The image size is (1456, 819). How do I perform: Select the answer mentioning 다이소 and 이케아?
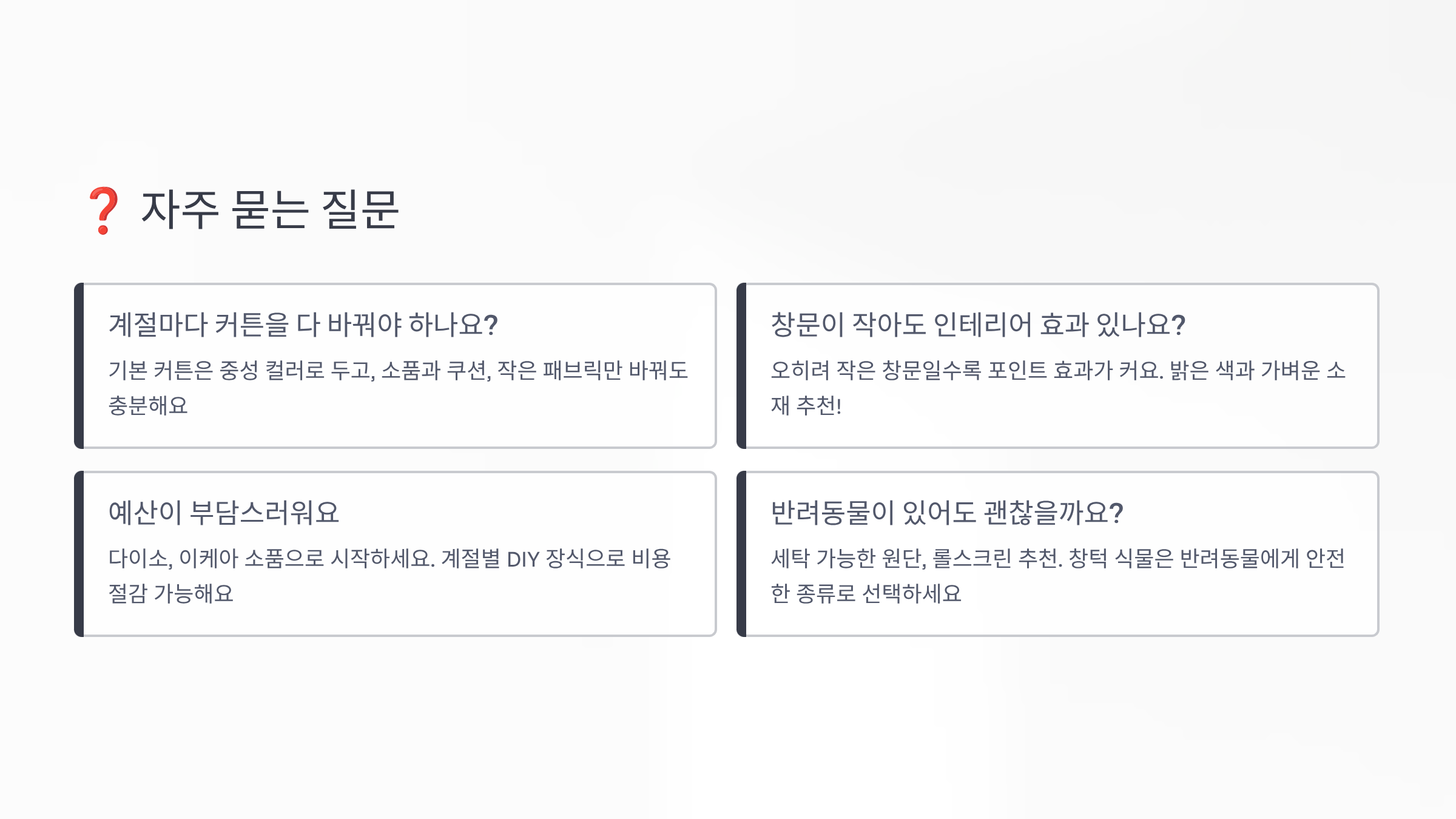(390, 576)
